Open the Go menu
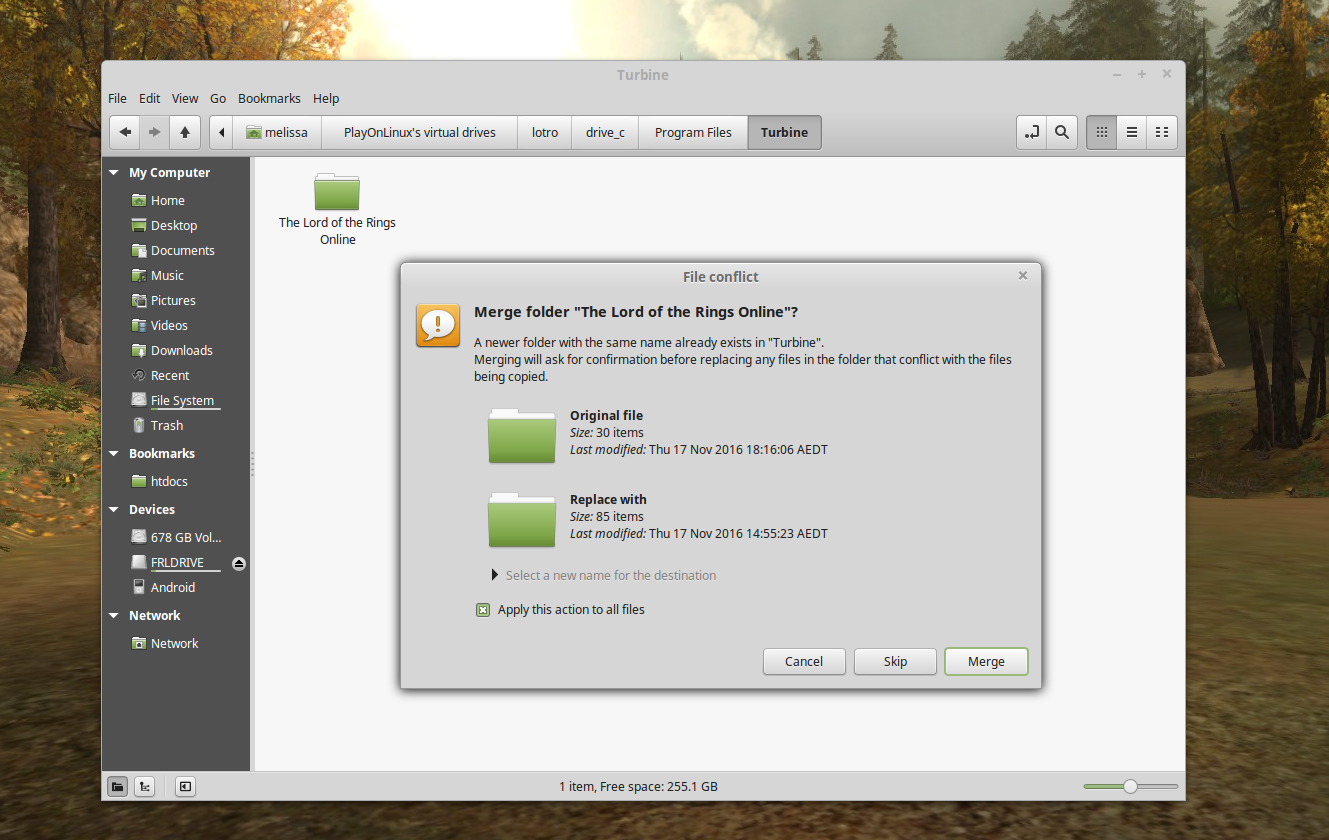Viewport: 1329px width, 840px height. pos(218,98)
